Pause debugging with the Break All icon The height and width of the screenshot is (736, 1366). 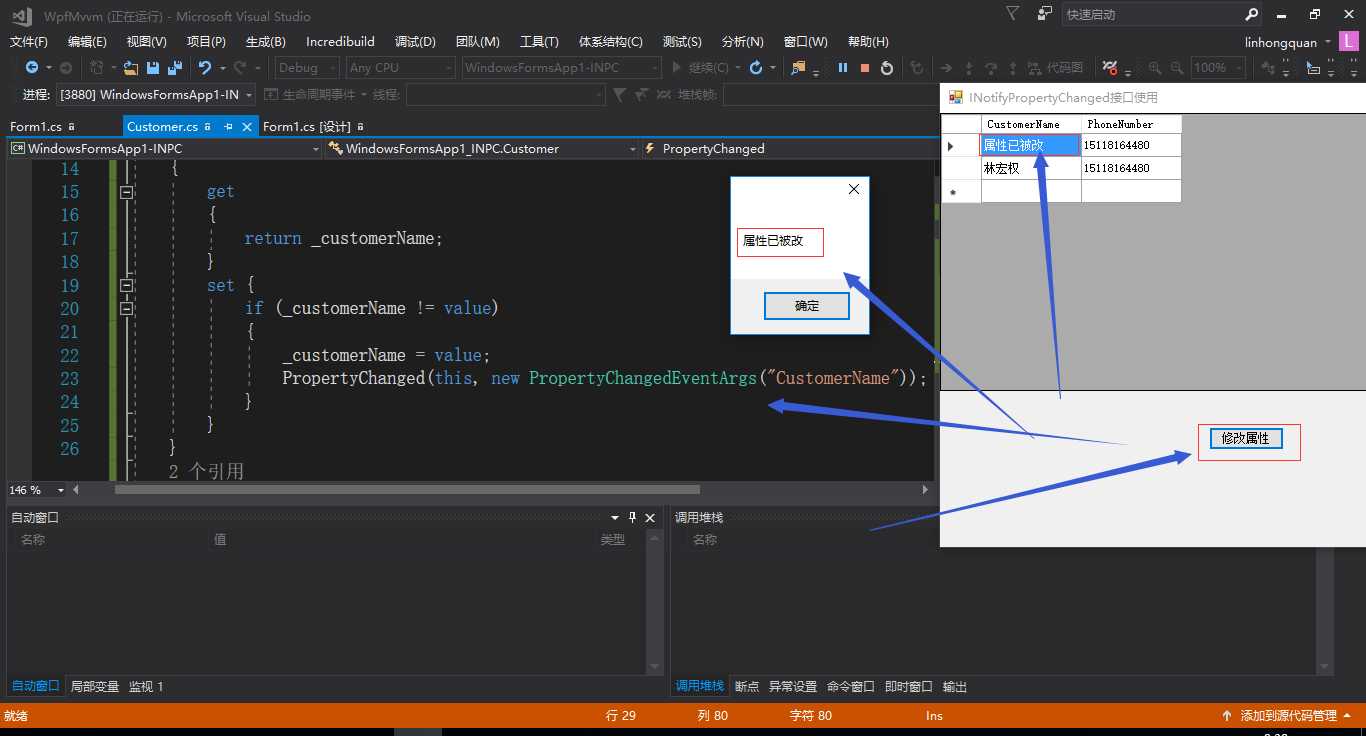843,68
